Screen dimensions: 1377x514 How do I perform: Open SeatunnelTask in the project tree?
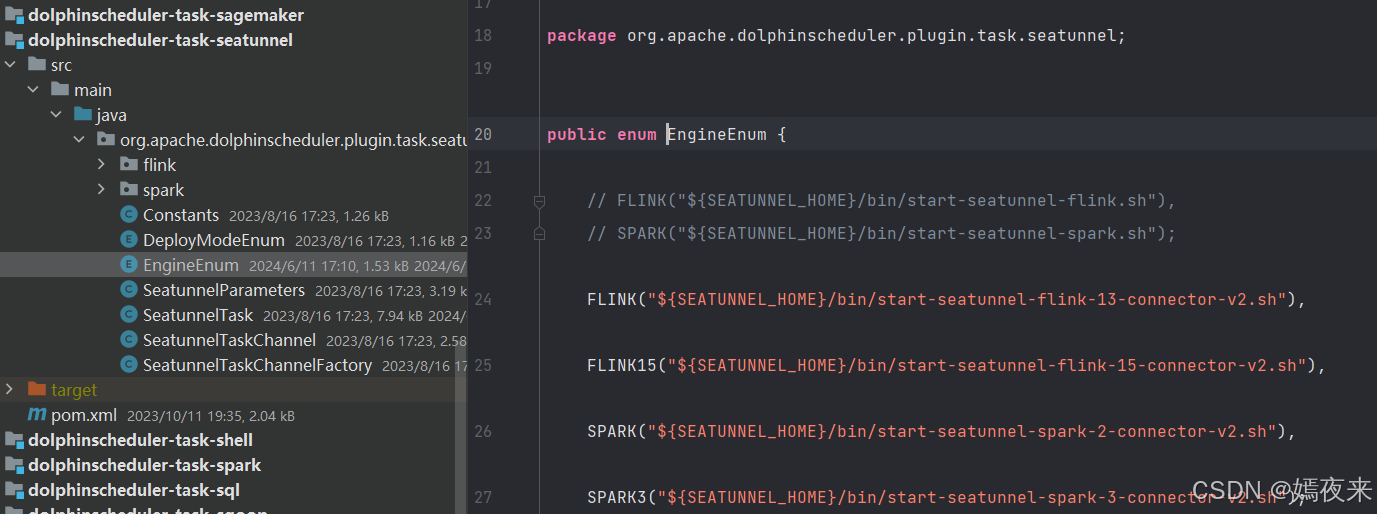coord(197,315)
